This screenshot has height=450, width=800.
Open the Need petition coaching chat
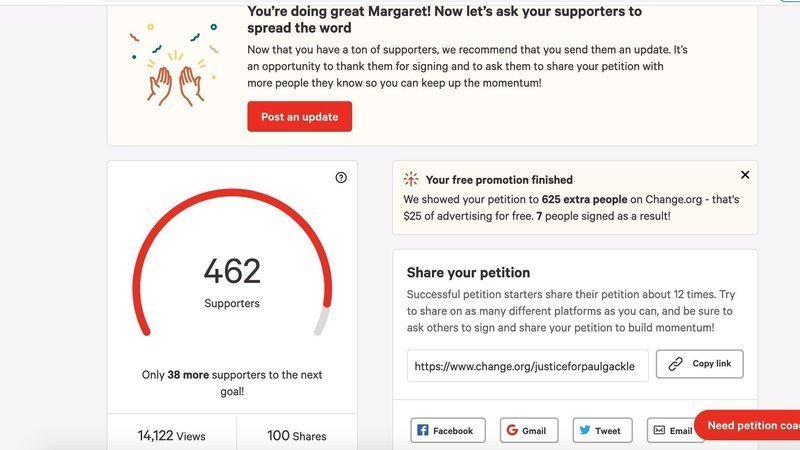[748, 425]
